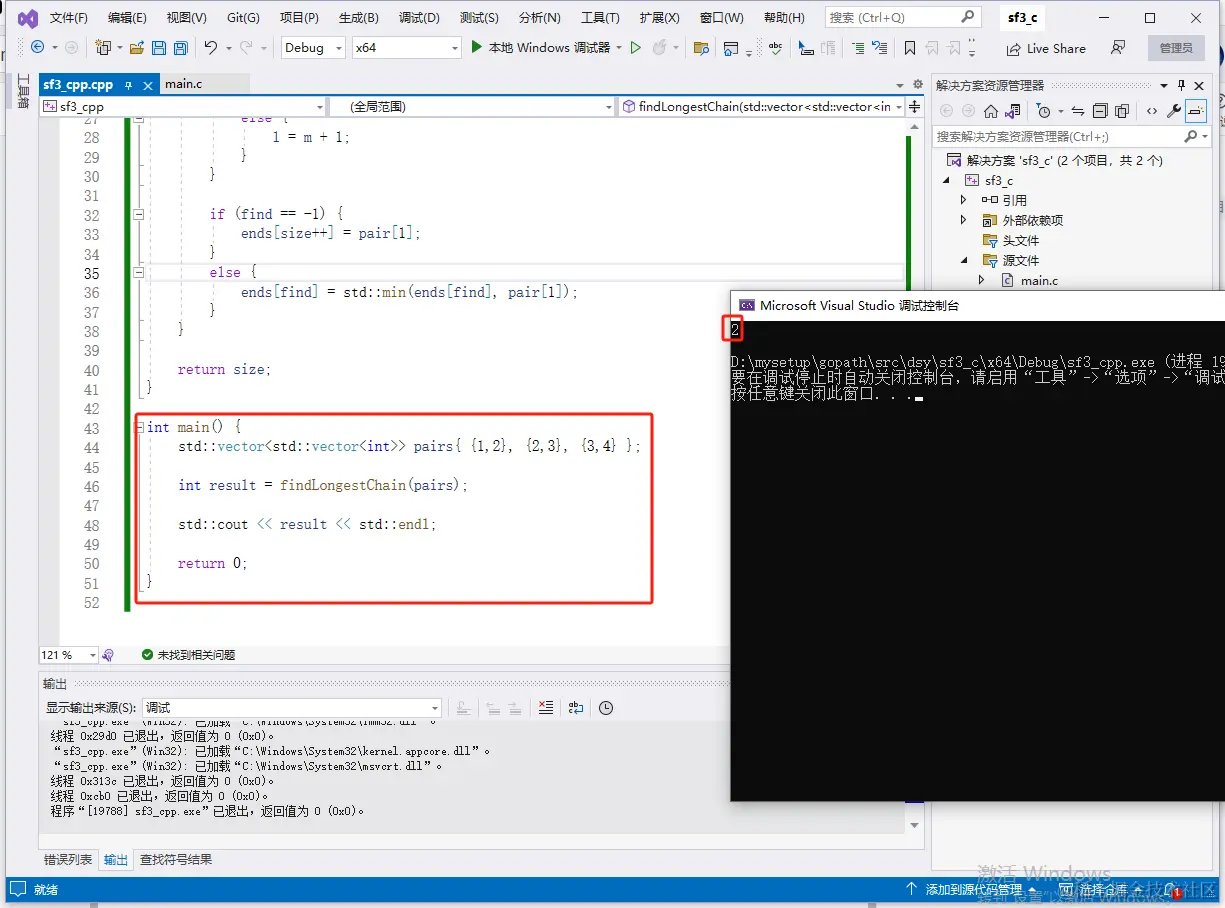Screen dimensions: 1225x908
Task: Click the save all icon
Action: coord(180,48)
